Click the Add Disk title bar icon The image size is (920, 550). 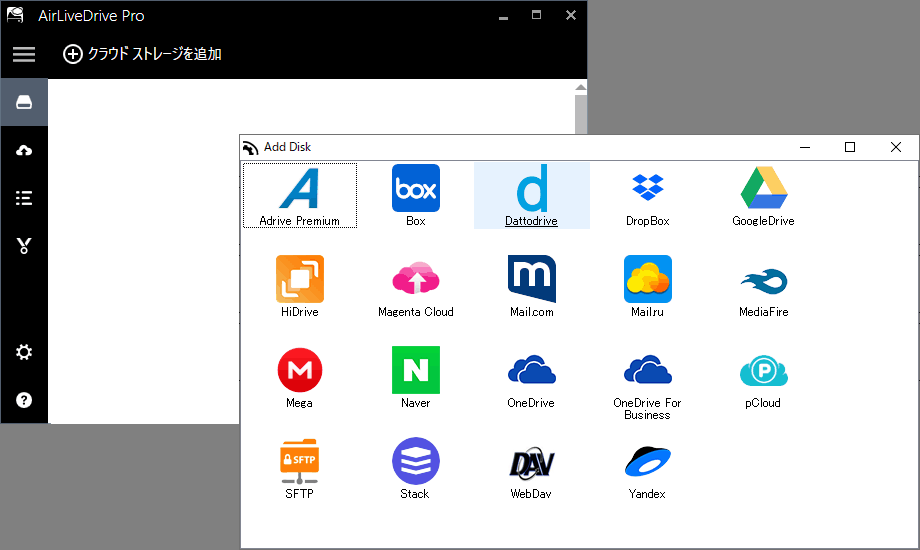pyautogui.click(x=251, y=147)
